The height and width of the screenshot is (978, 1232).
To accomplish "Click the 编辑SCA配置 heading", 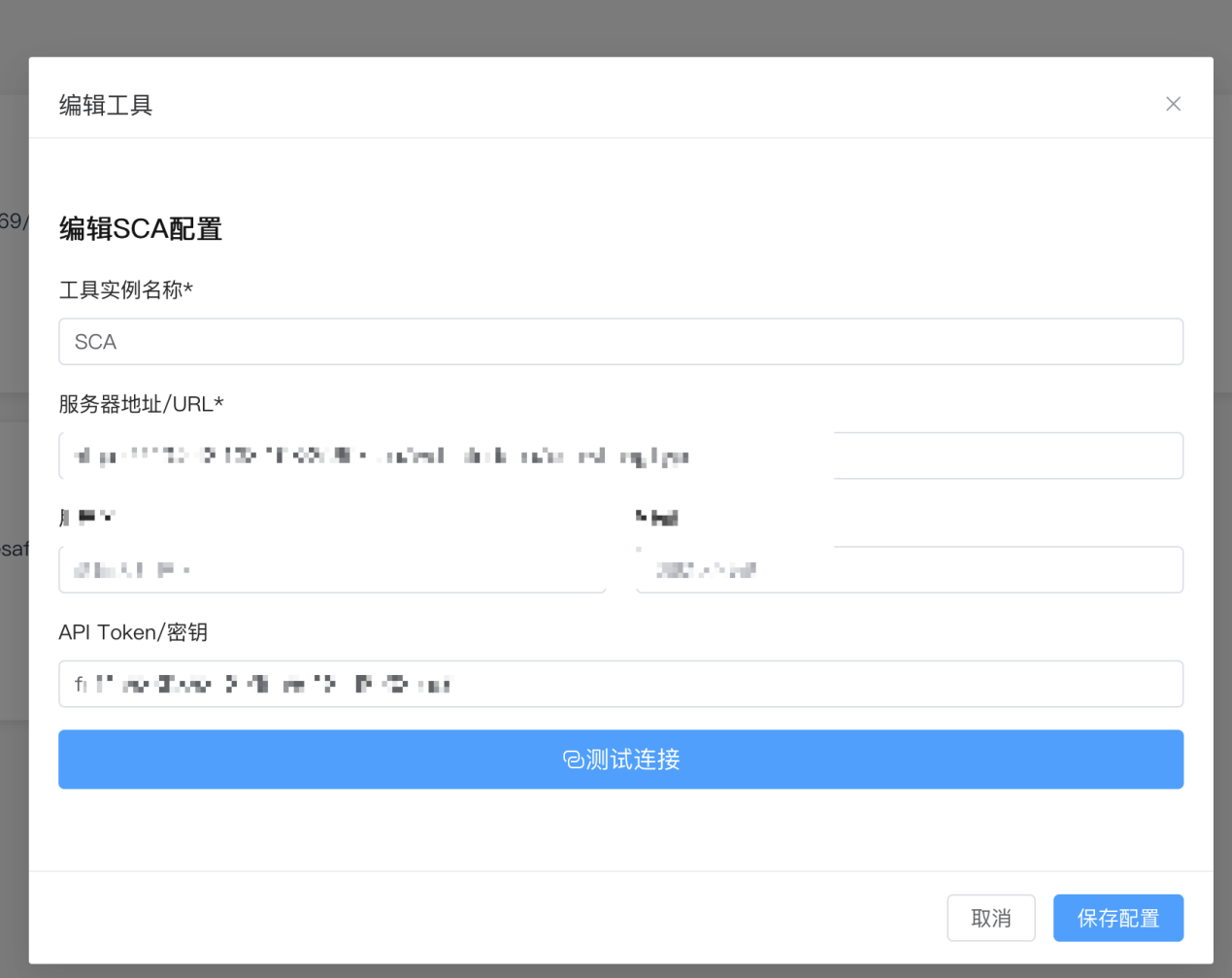I will tap(141, 229).
